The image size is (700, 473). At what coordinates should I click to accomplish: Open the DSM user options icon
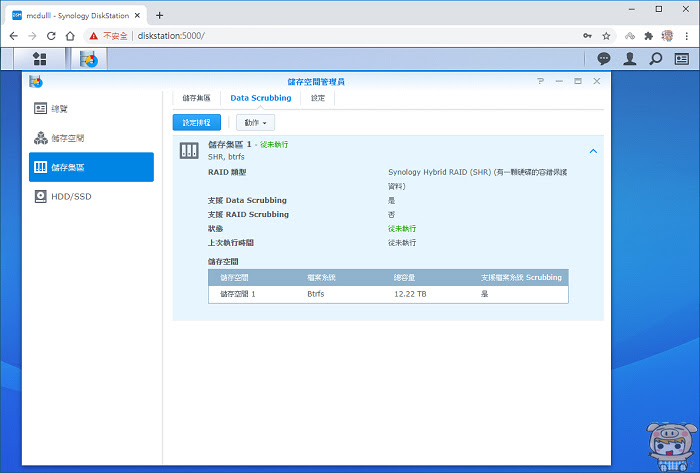click(629, 58)
